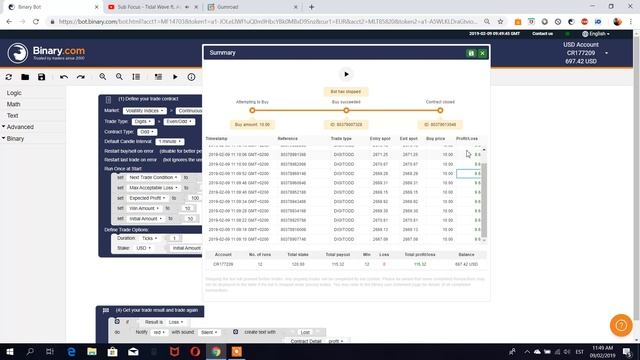Click the Contact us link
The width and height of the screenshot is (640, 360).
542,33
